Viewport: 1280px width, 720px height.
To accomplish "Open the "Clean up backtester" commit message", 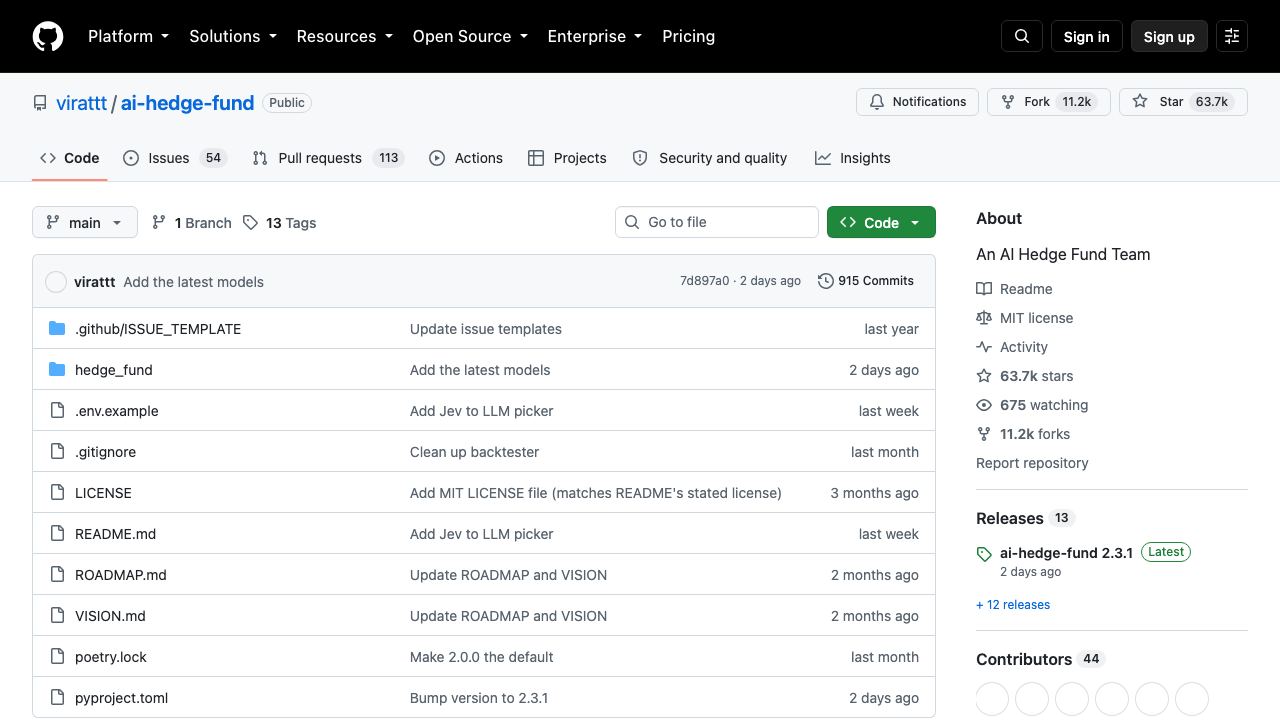I will pos(474,452).
